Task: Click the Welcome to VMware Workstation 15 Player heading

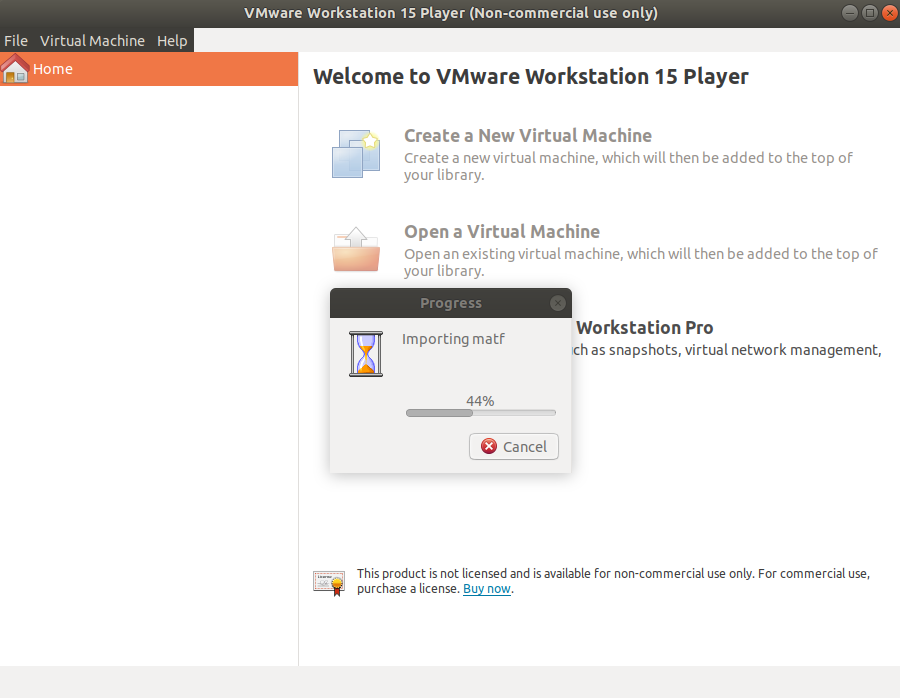Action: 531,76
